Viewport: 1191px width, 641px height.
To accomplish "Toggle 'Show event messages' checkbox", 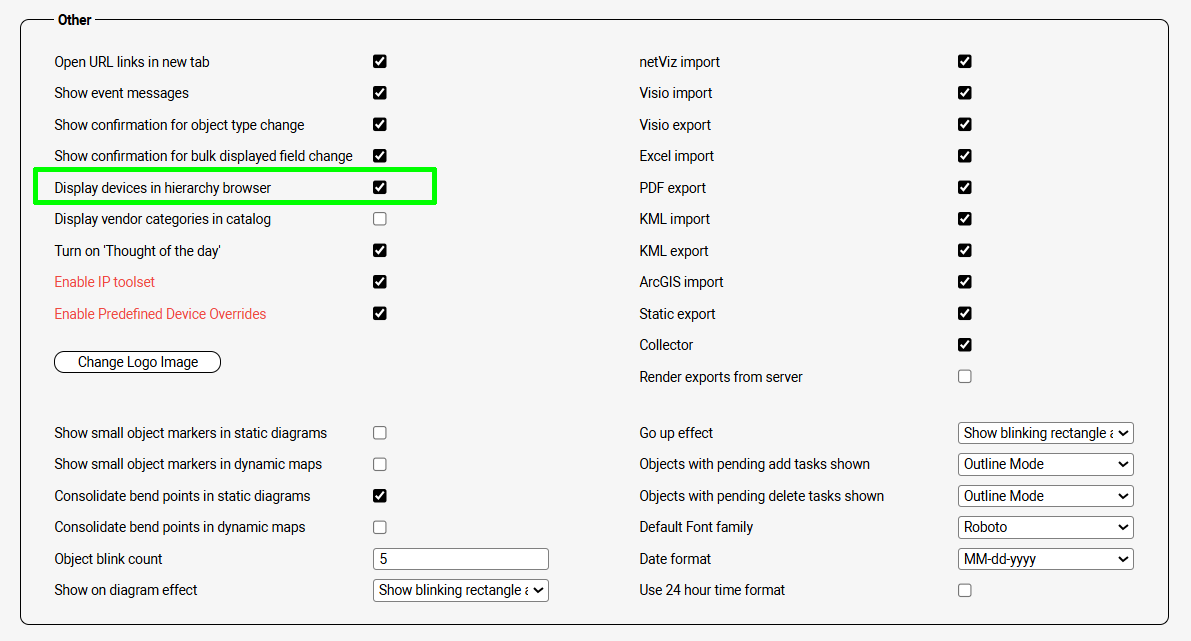I will [380, 93].
